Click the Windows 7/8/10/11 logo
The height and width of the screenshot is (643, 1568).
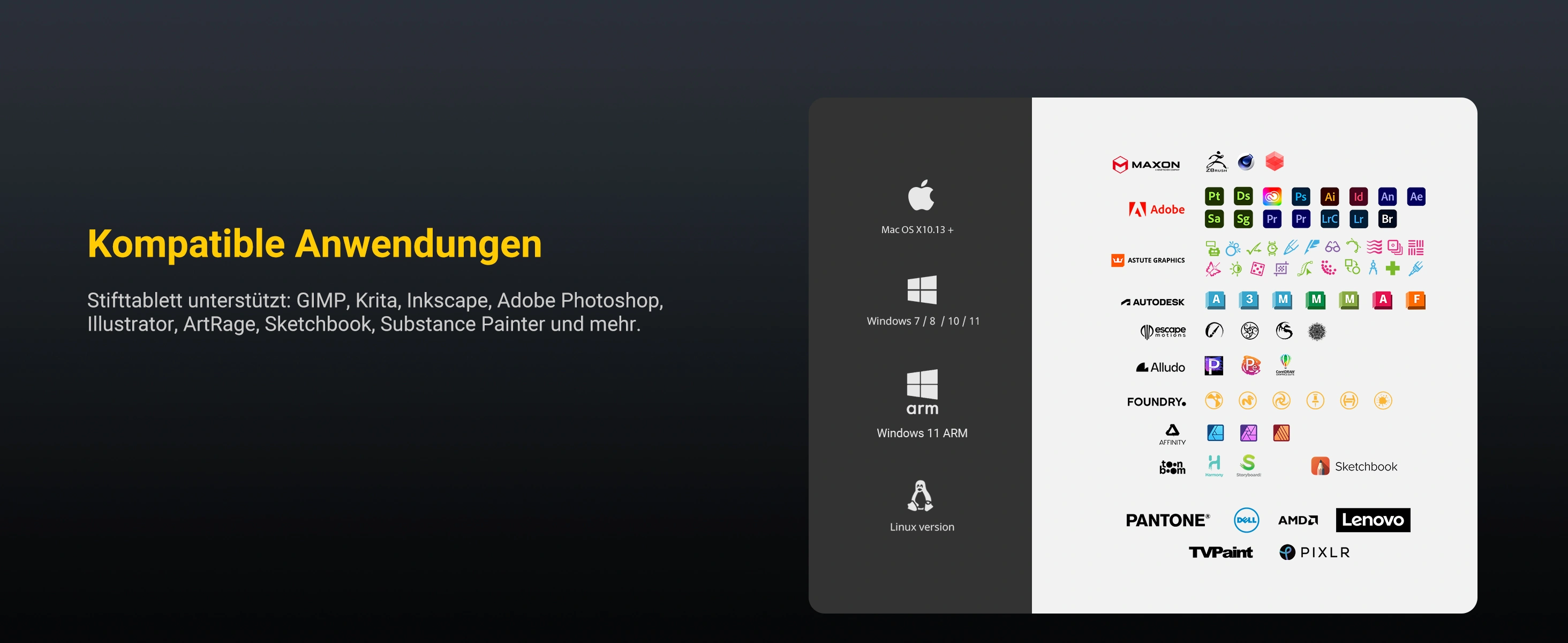pyautogui.click(x=922, y=289)
